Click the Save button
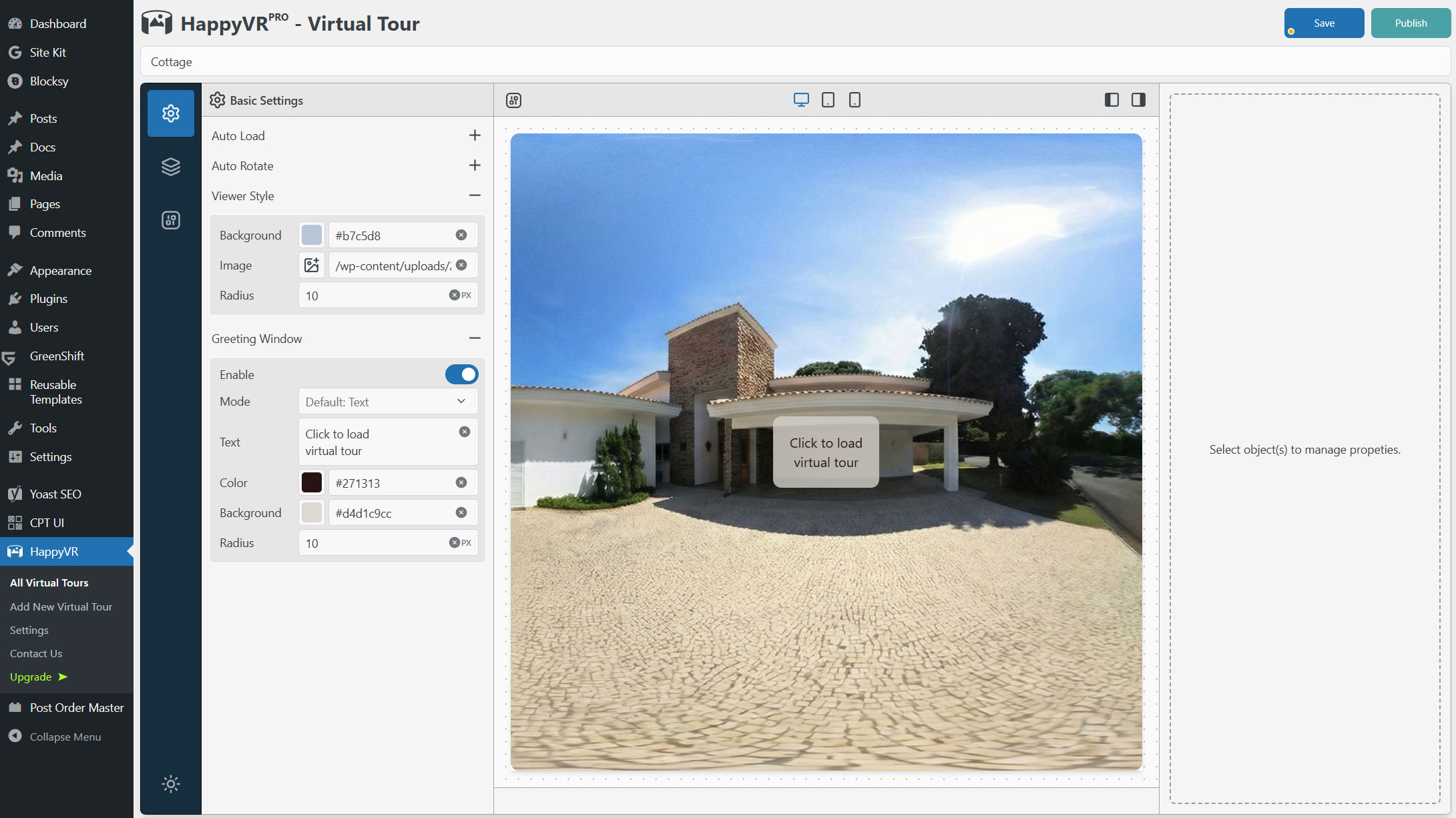This screenshot has height=818, width=1456. (1324, 23)
